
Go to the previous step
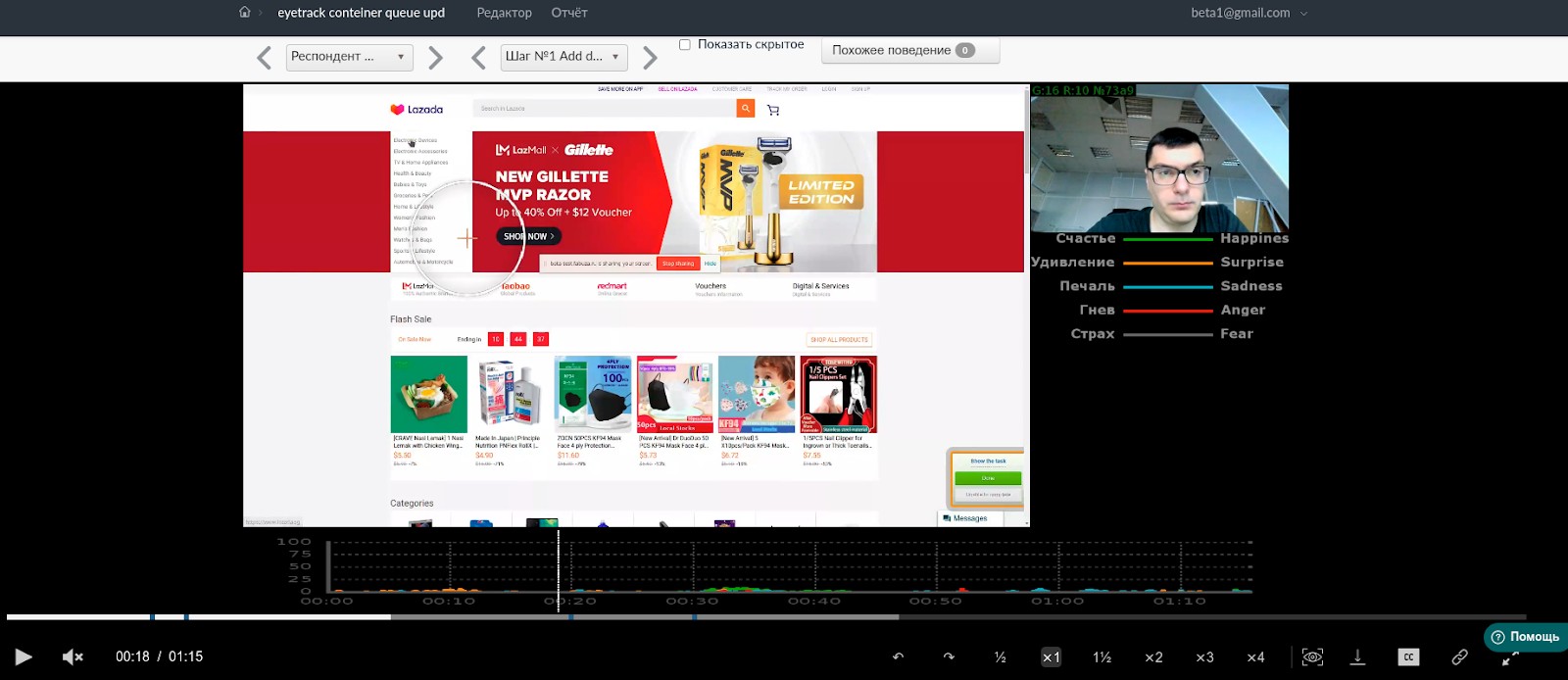478,58
